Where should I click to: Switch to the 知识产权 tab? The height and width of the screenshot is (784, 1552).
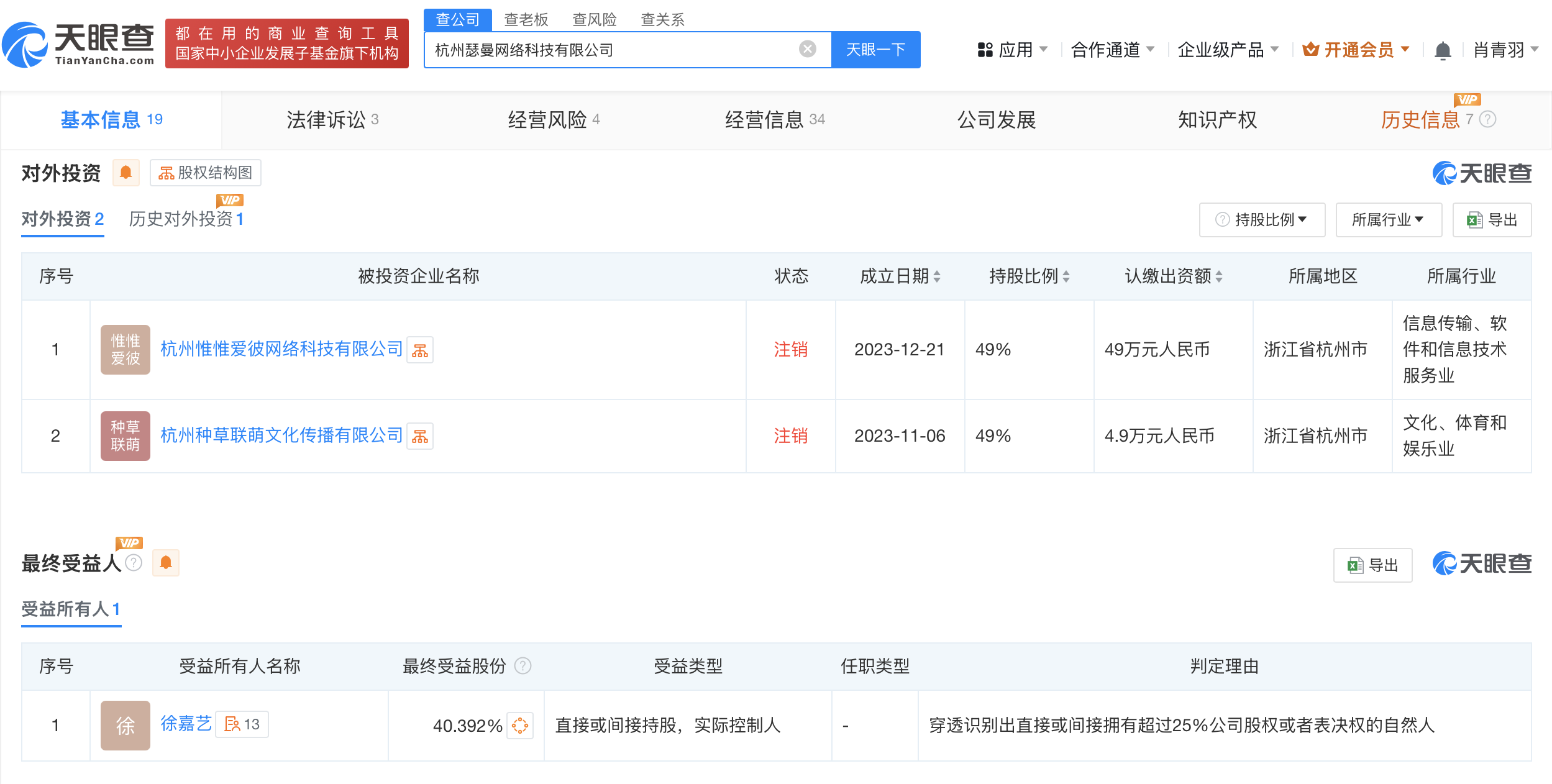(x=1218, y=119)
